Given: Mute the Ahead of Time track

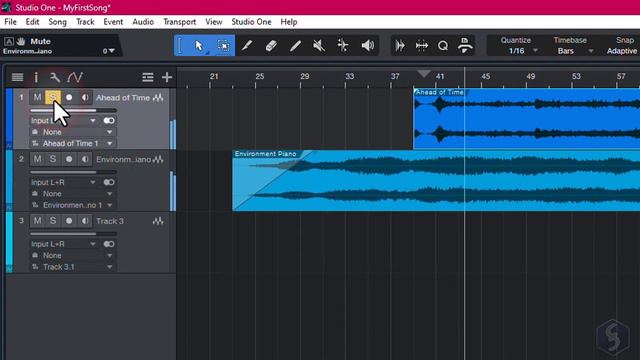Looking at the screenshot, I should pos(37,98).
